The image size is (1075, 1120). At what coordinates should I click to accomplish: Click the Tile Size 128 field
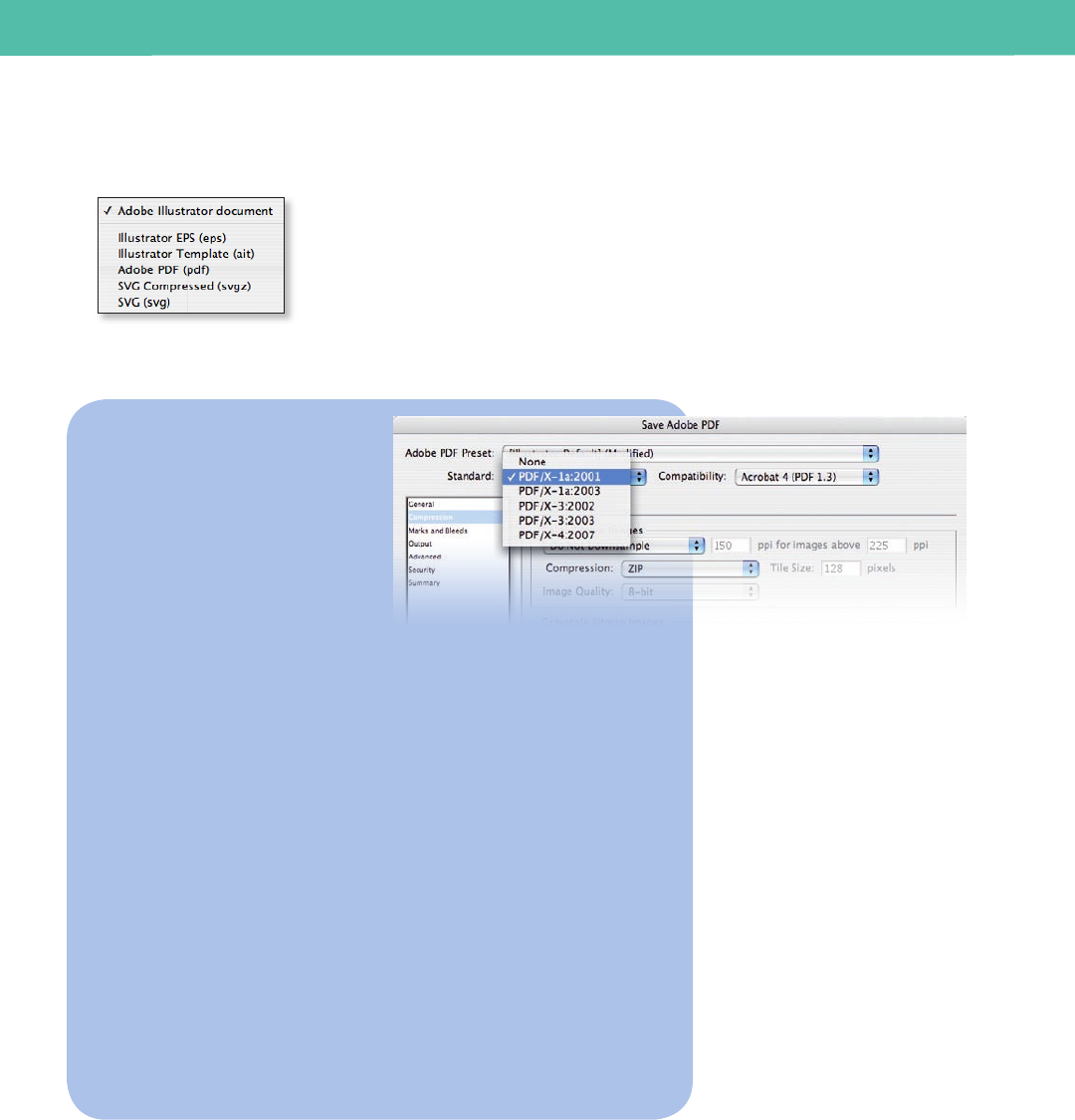pyautogui.click(x=840, y=568)
